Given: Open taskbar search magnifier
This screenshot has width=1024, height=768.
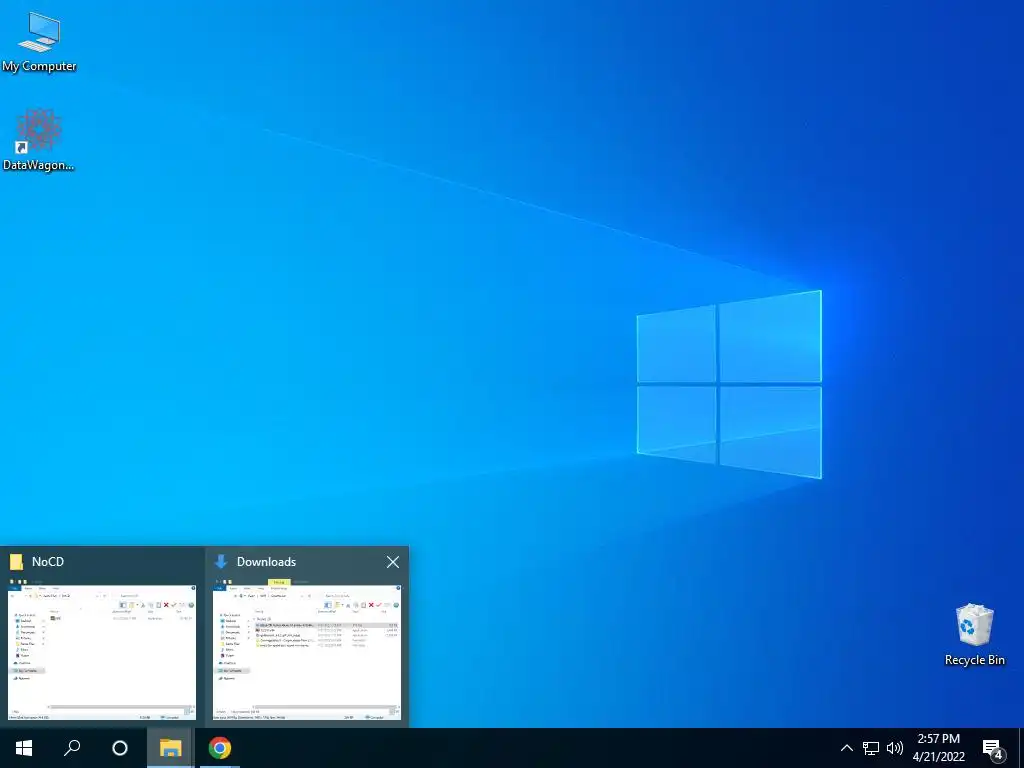Looking at the screenshot, I should (x=72, y=748).
